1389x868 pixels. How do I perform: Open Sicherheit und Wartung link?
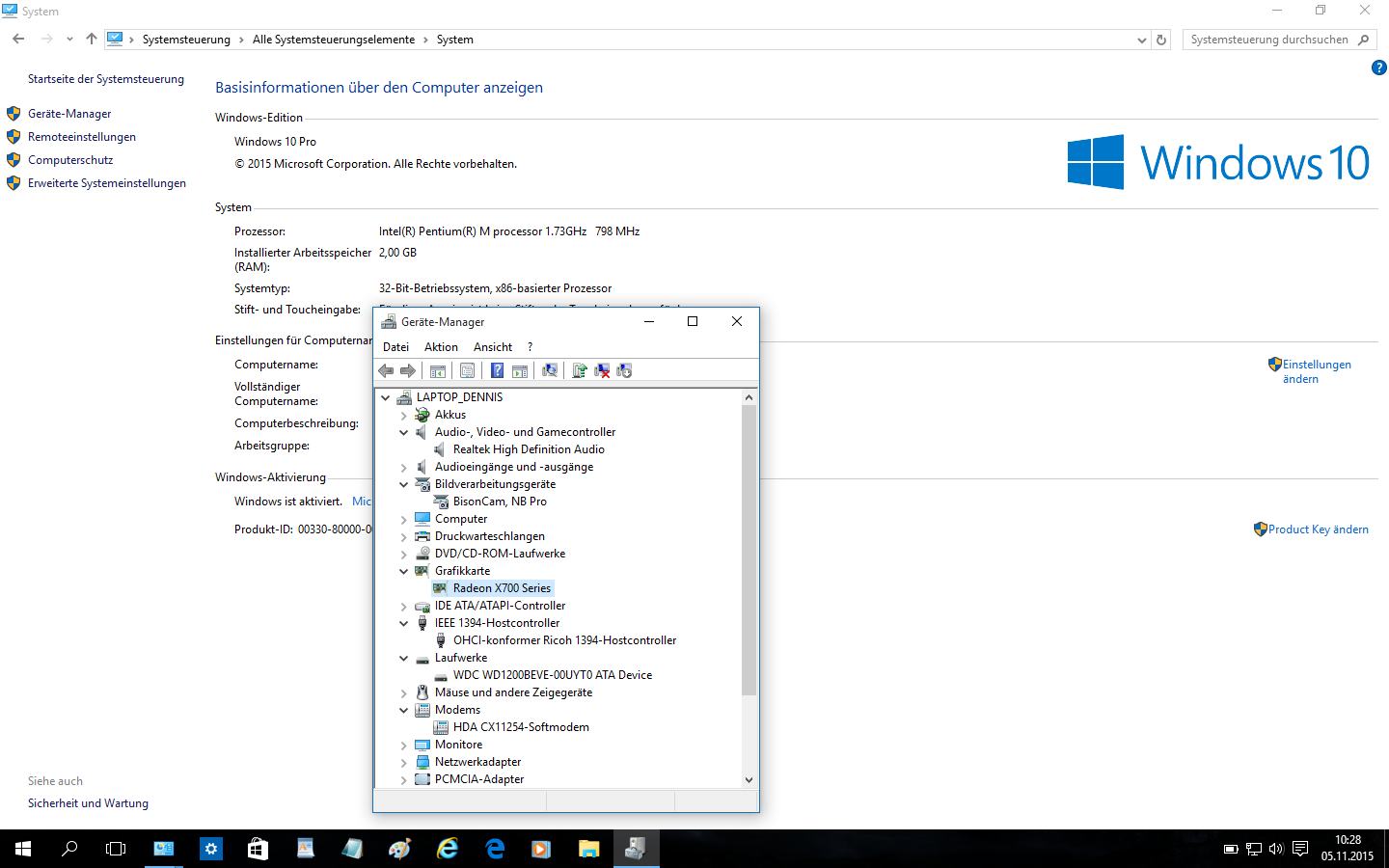(x=88, y=803)
